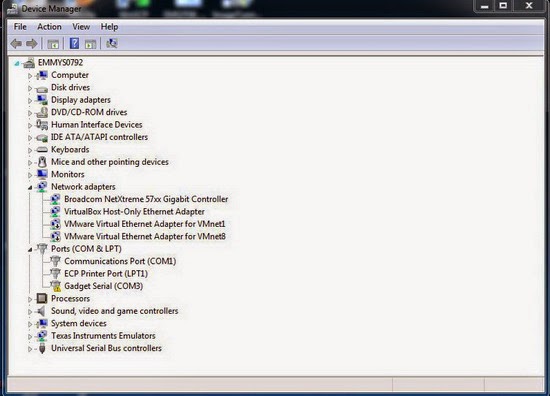The height and width of the screenshot is (396, 550).
Task: Expand the Computer node
Action: point(30,76)
